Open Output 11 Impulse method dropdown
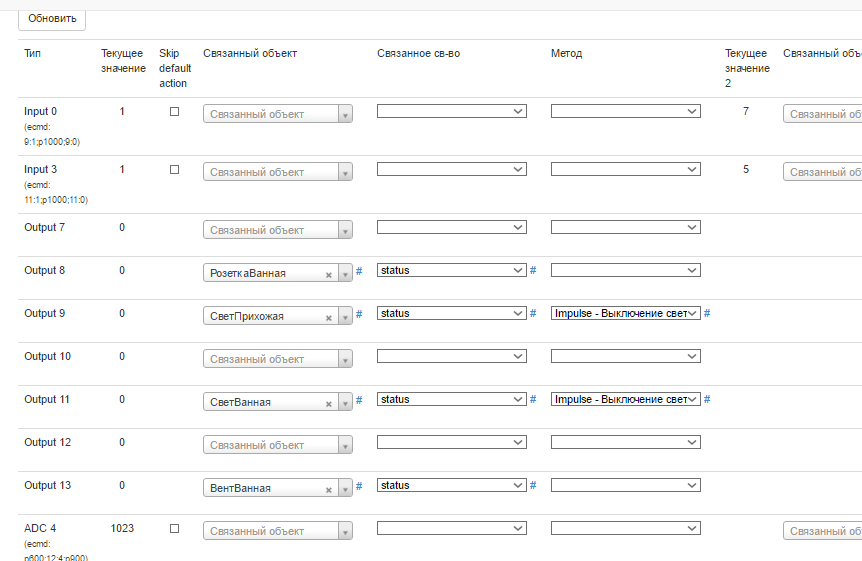The image size is (862, 561). (x=625, y=399)
